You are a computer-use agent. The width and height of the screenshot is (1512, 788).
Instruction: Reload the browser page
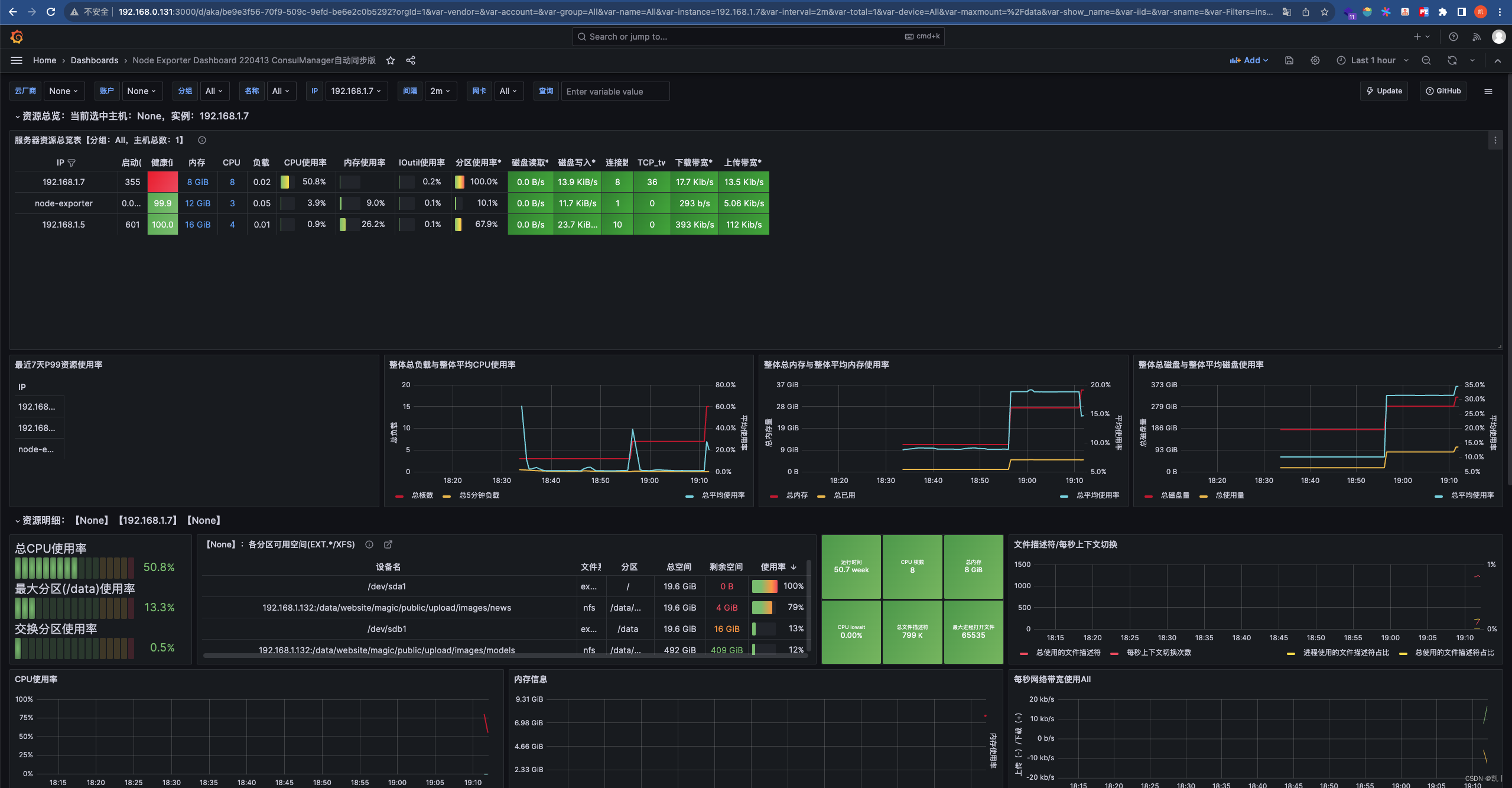coord(51,12)
